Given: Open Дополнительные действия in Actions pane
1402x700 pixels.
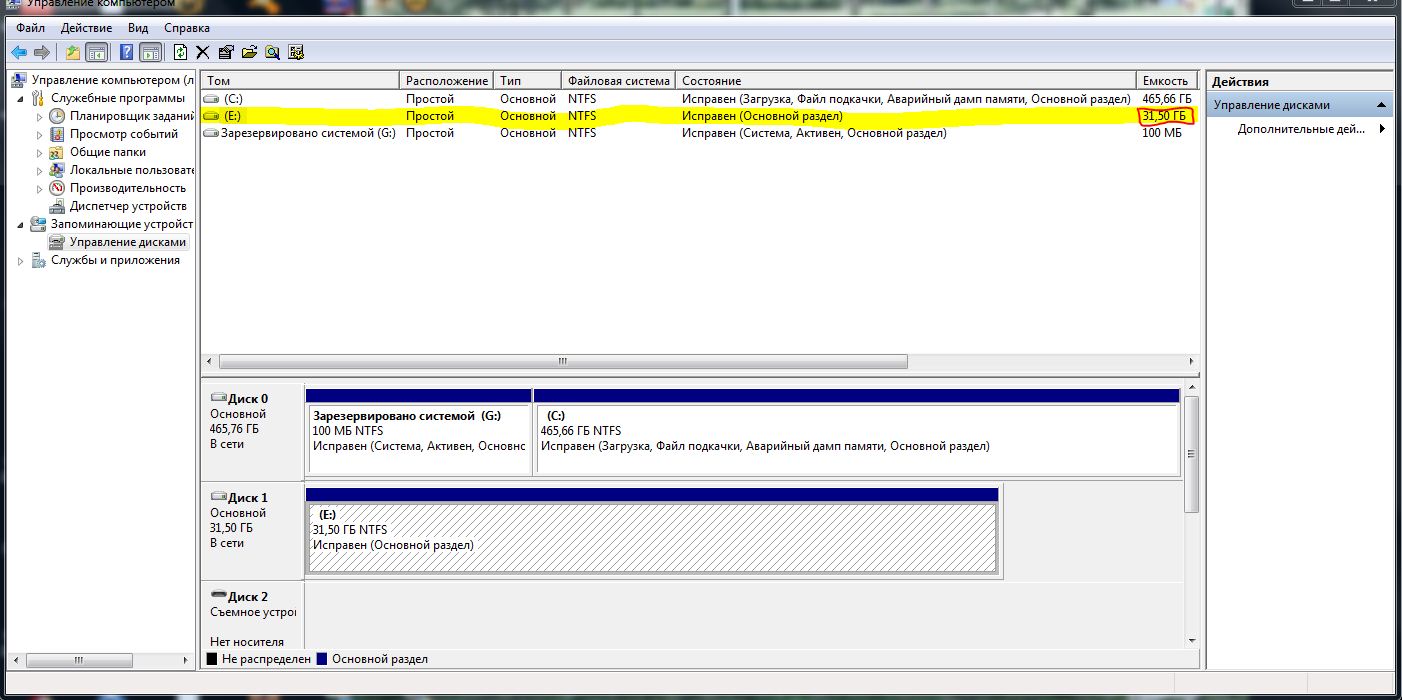Looking at the screenshot, I should click(x=1301, y=129).
